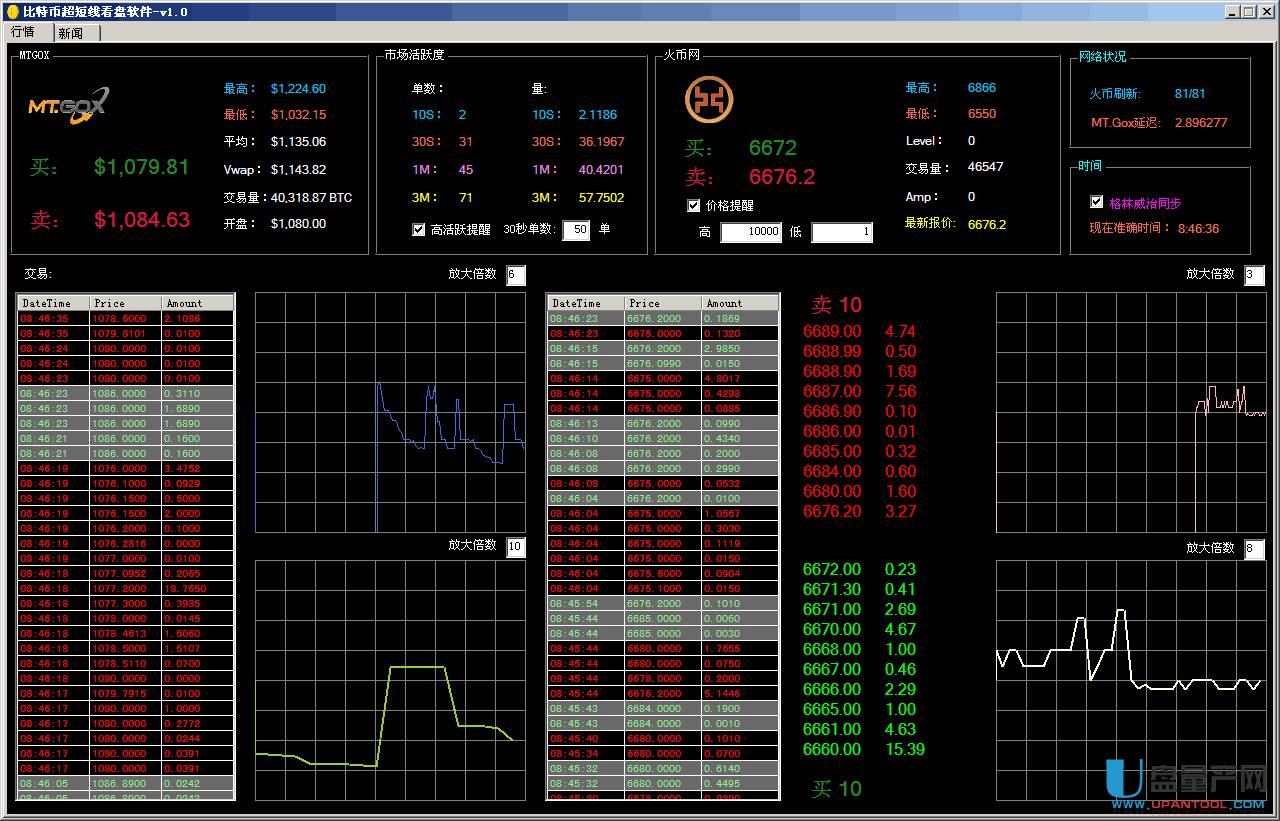Click the 30秒单数 input box
The image size is (1280, 821).
coord(576,231)
